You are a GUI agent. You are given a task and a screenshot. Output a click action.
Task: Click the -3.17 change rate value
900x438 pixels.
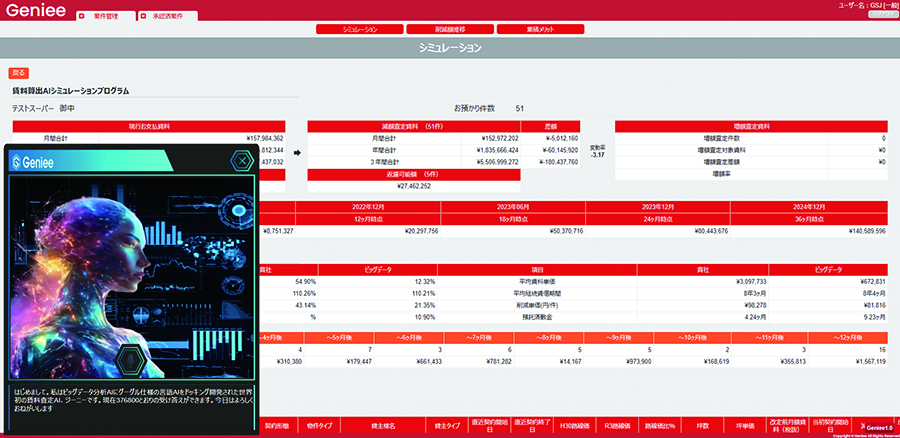[x=598, y=154]
